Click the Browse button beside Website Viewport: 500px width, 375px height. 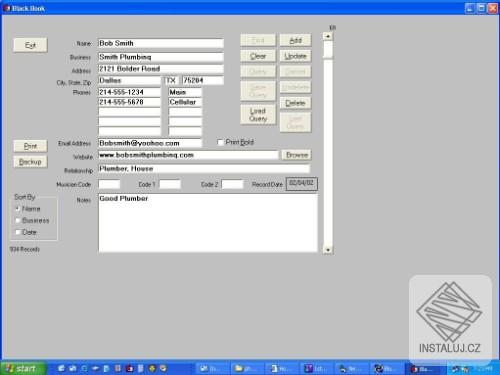click(297, 155)
